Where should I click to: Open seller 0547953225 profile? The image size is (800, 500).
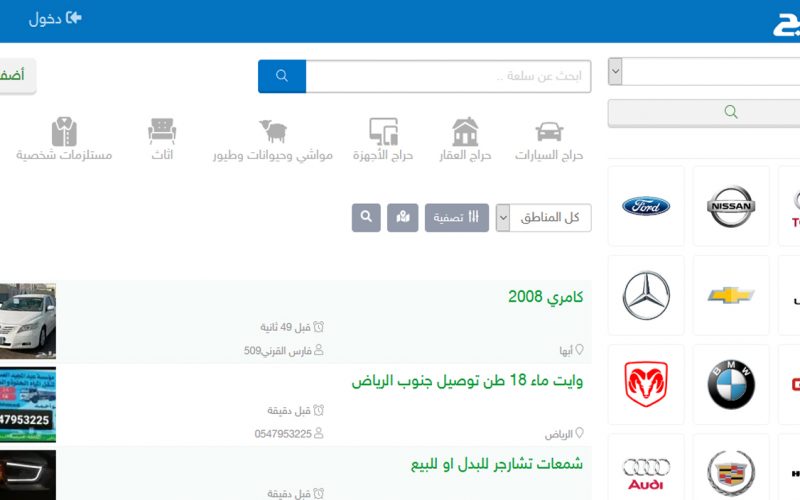pos(289,434)
